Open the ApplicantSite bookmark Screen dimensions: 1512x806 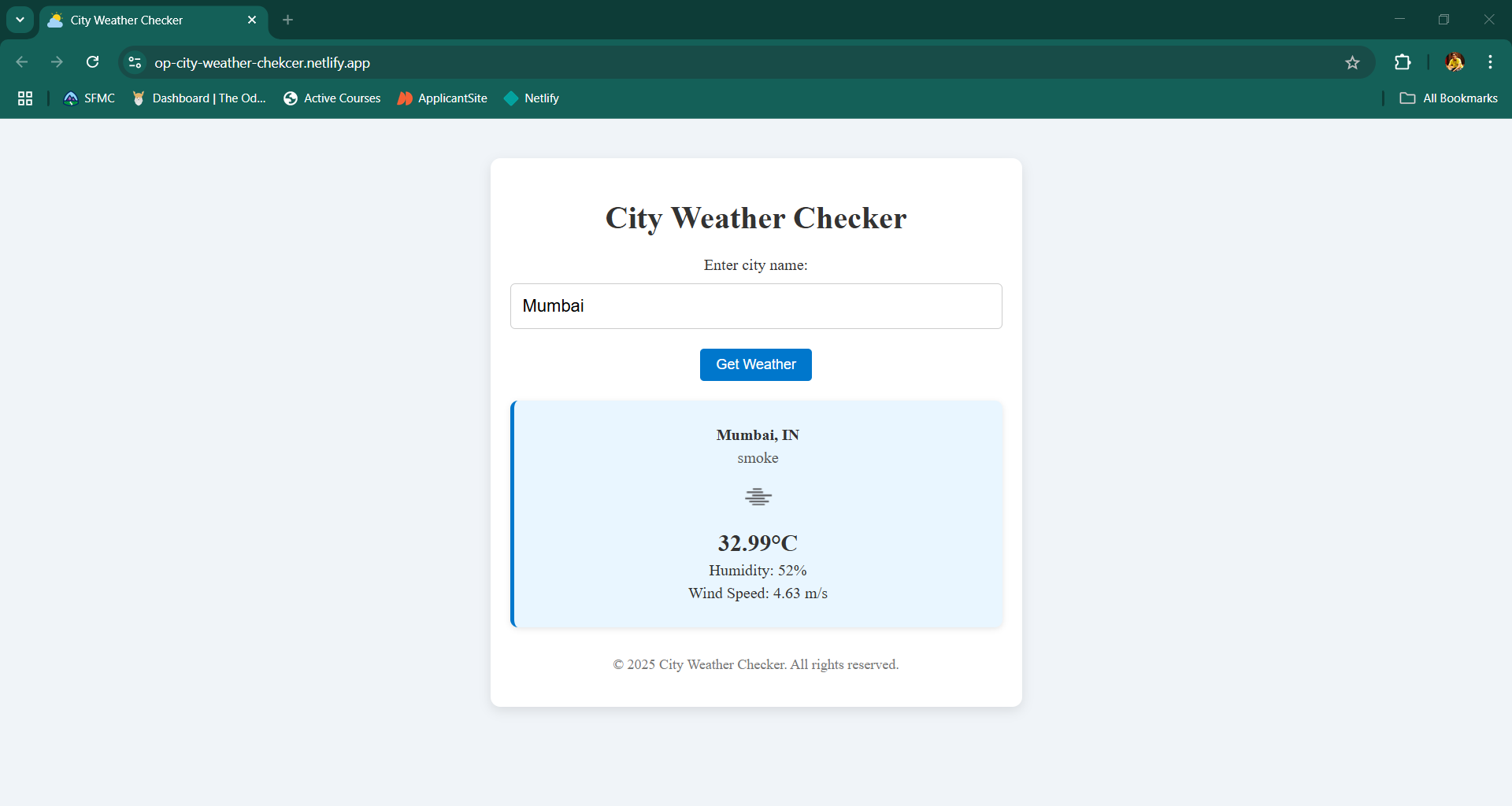click(x=443, y=98)
